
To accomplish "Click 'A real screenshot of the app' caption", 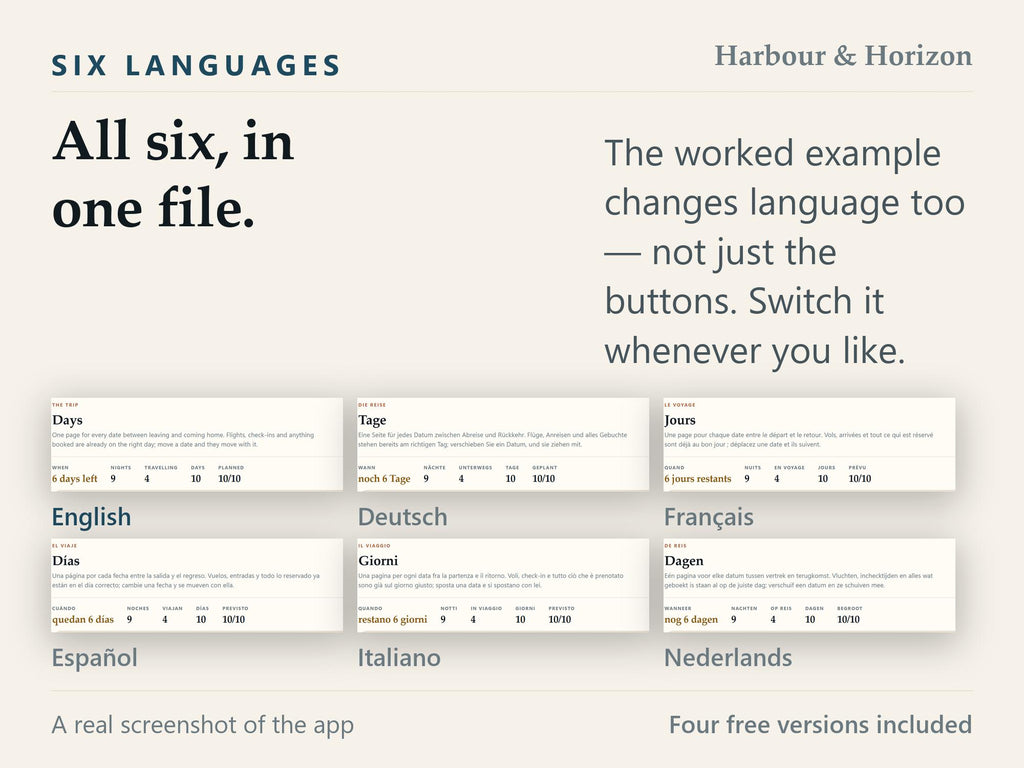I will pyautogui.click(x=202, y=726).
